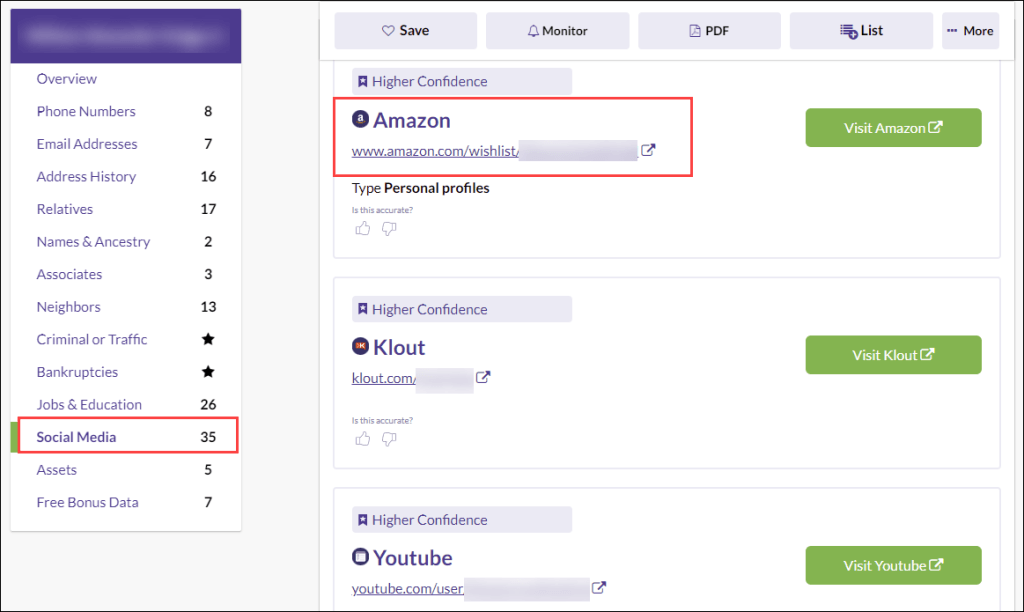
Task: Click the Klout heading title
Action: [x=399, y=347]
